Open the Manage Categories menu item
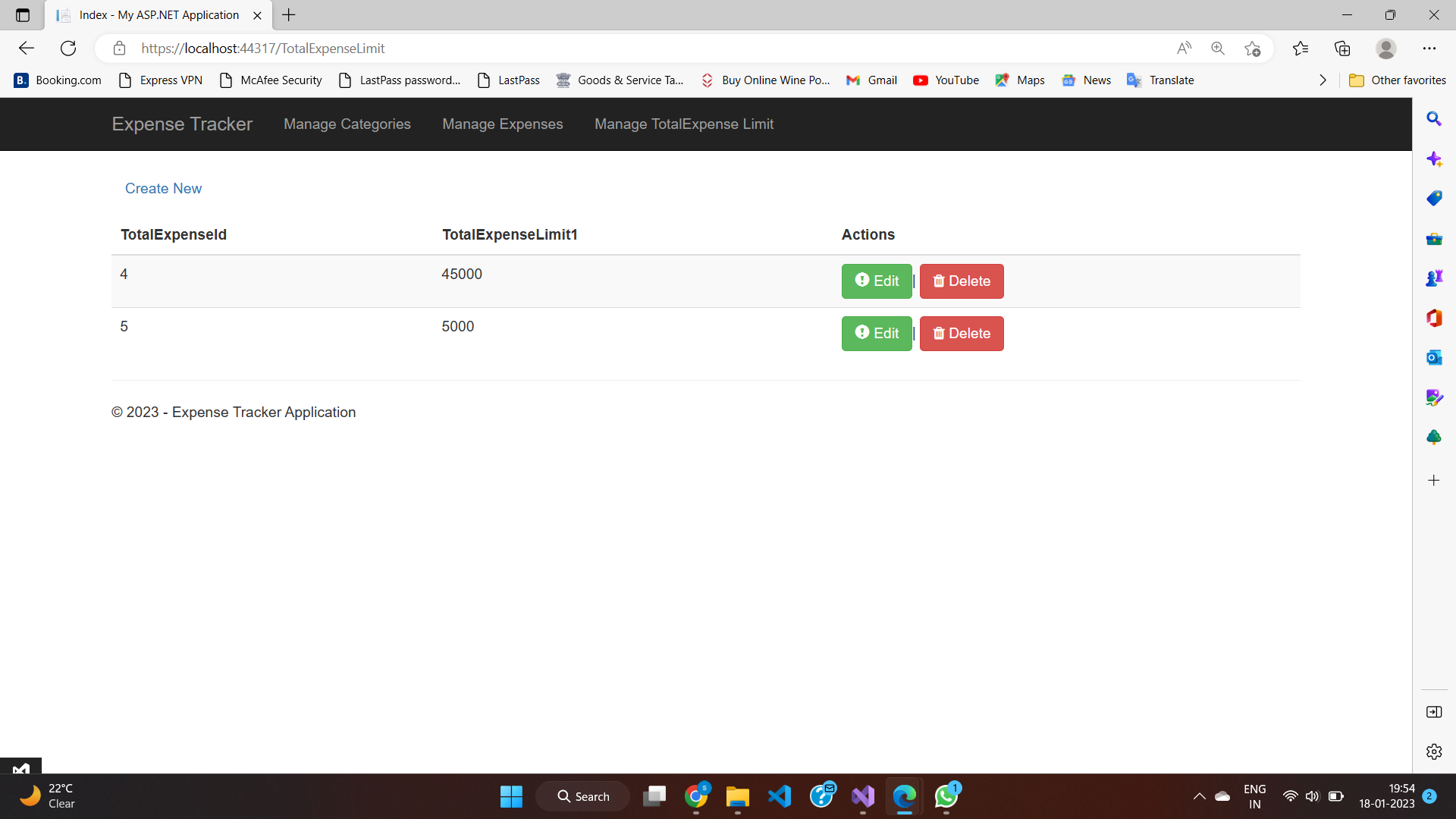 [347, 124]
